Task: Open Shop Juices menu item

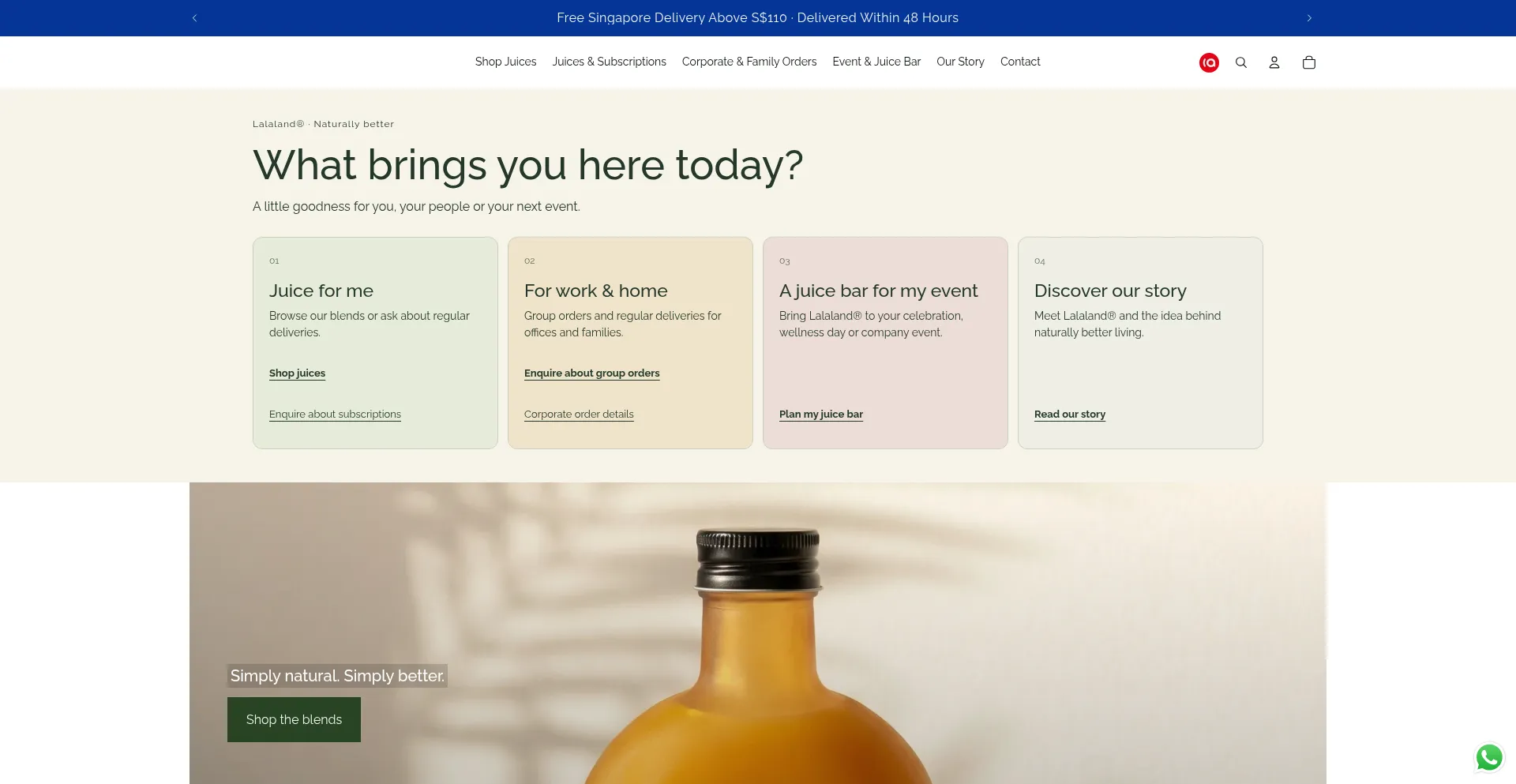Action: pos(505,62)
